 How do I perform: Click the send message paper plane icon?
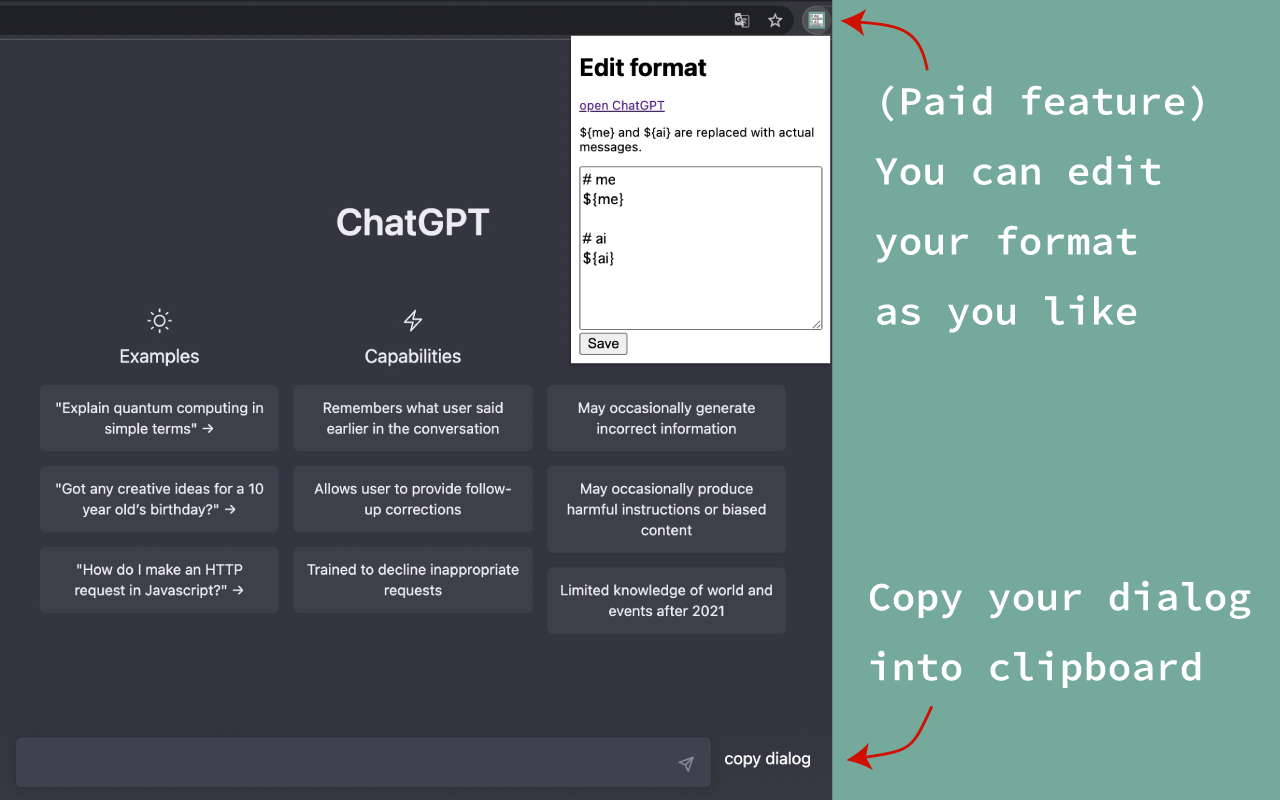tap(686, 764)
